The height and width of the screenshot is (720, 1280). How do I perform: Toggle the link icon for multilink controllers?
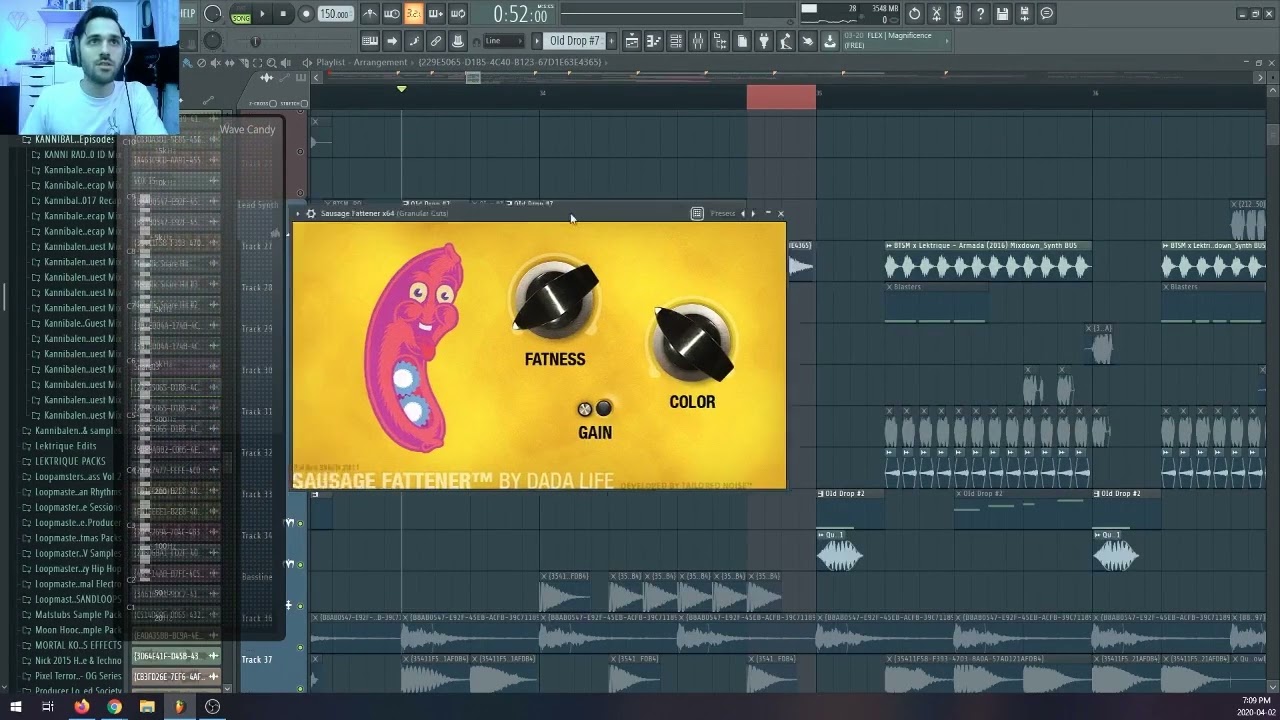(x=436, y=41)
